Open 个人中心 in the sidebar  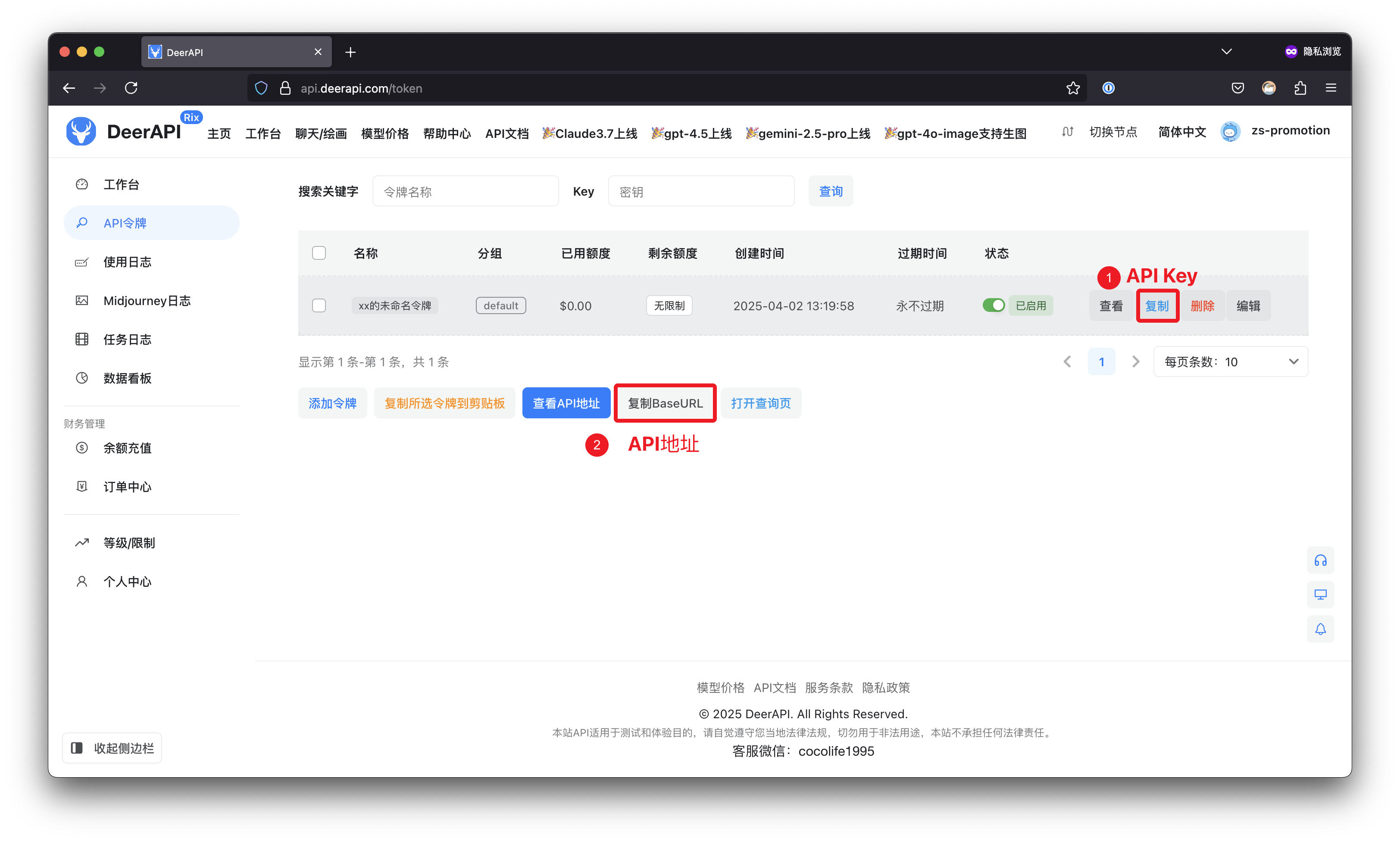(151, 582)
